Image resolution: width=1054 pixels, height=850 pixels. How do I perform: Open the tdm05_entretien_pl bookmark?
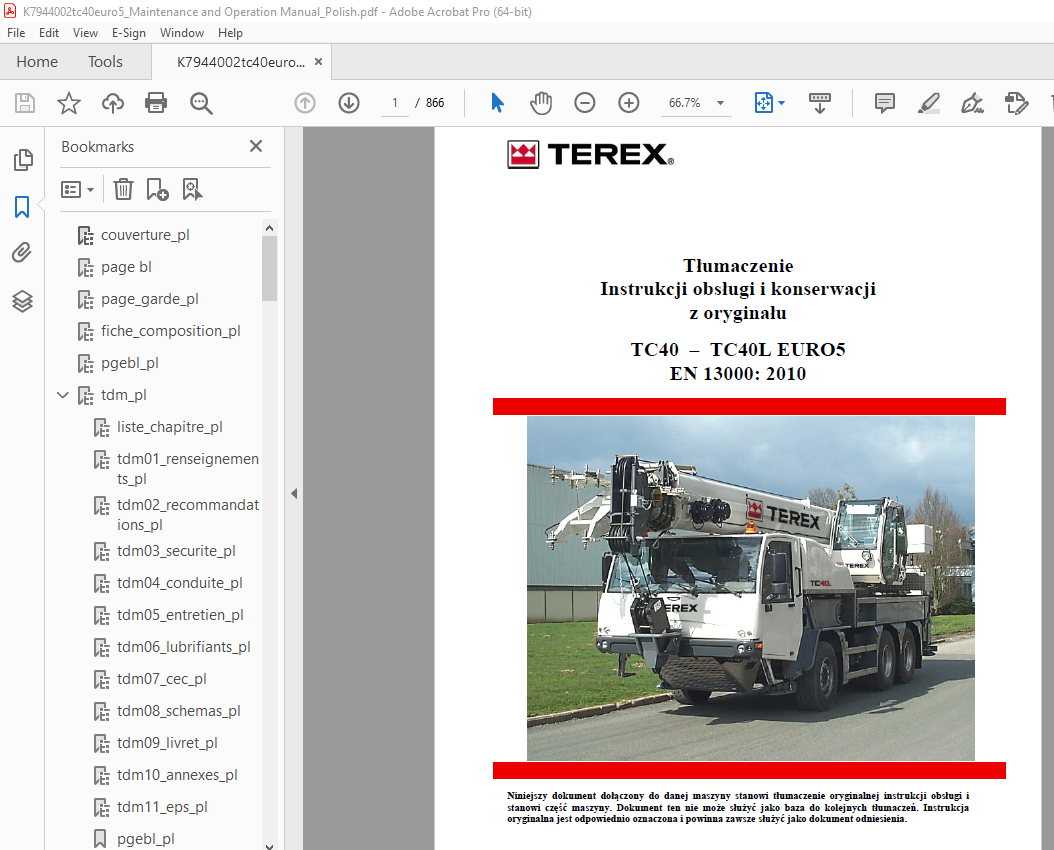[x=180, y=615]
